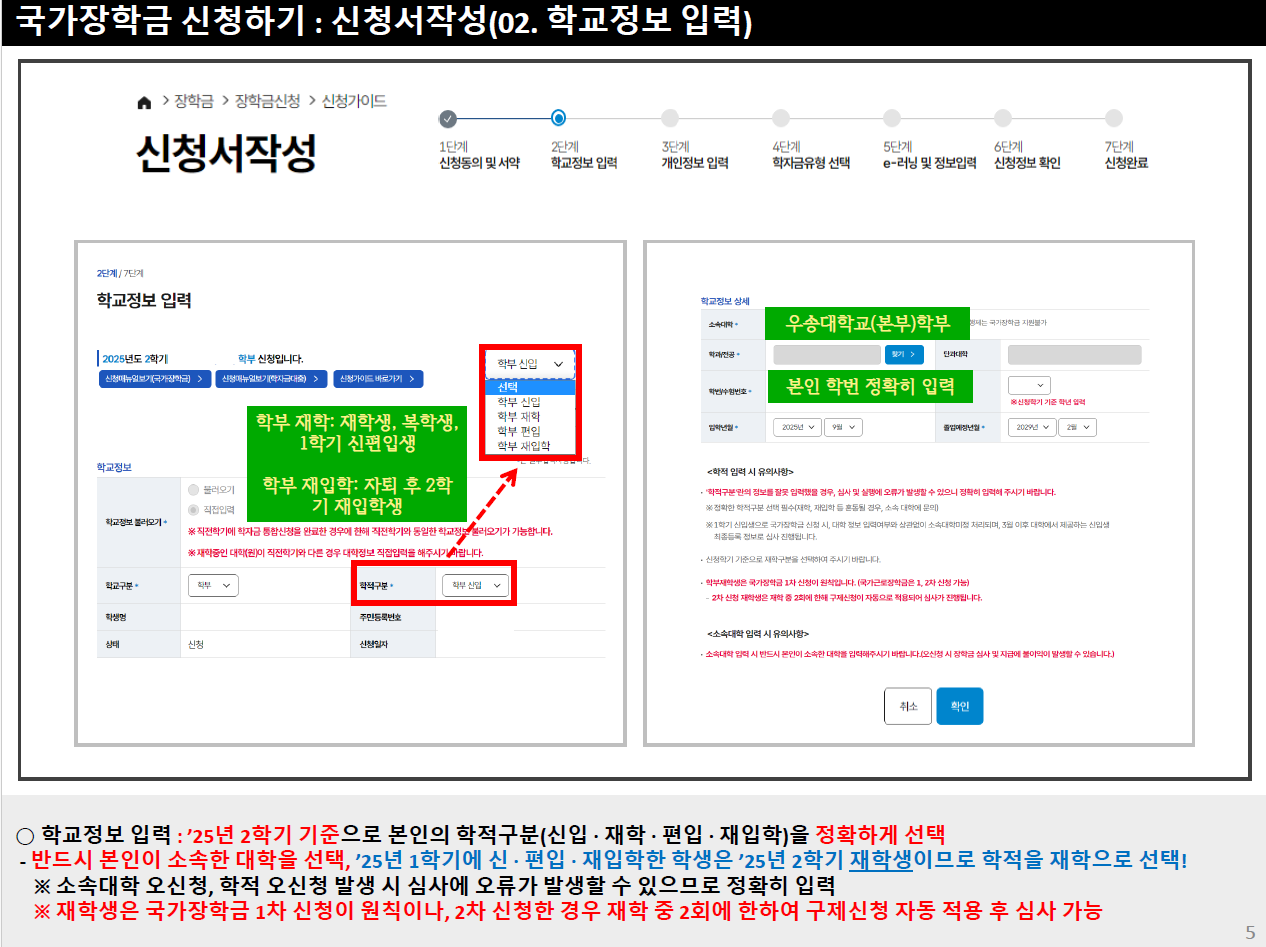Click the <소속대학 입력 시 유의사항> heading
1266x947 pixels.
(757, 633)
